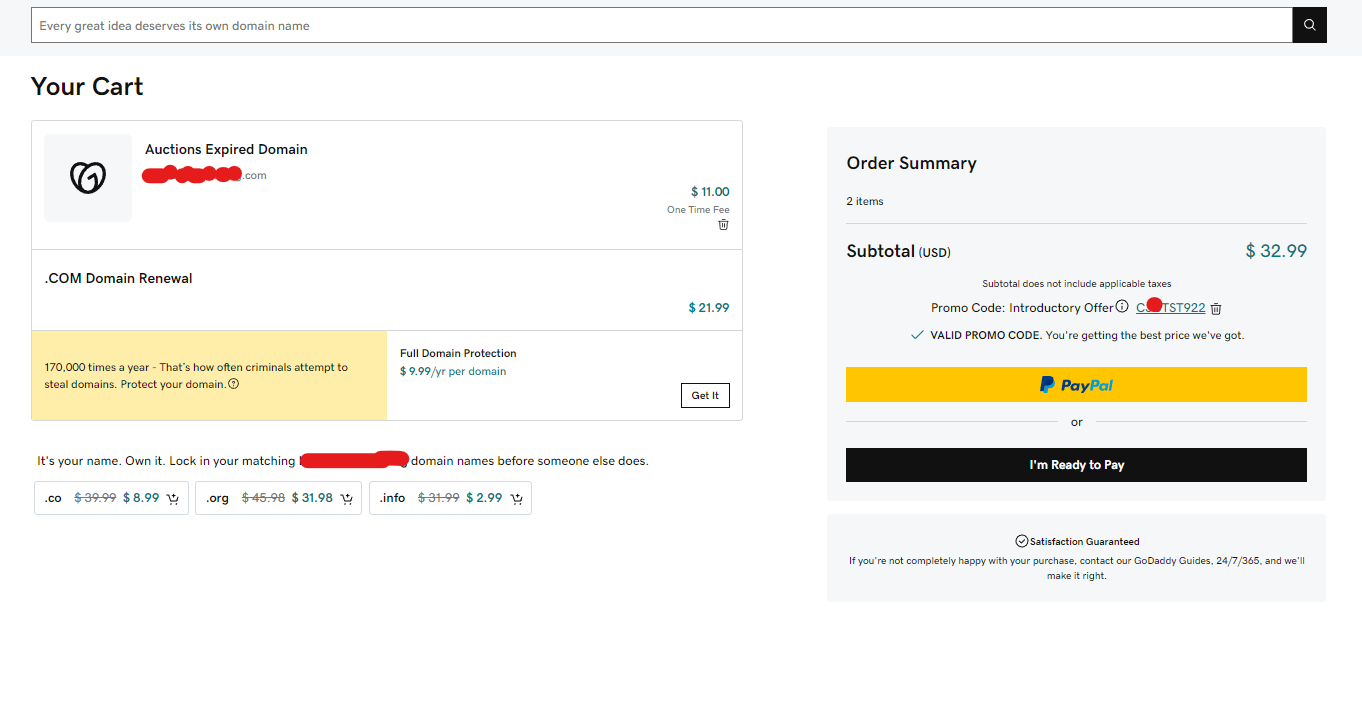Add the .co domain cart icon
1362x708 pixels.
(173, 498)
